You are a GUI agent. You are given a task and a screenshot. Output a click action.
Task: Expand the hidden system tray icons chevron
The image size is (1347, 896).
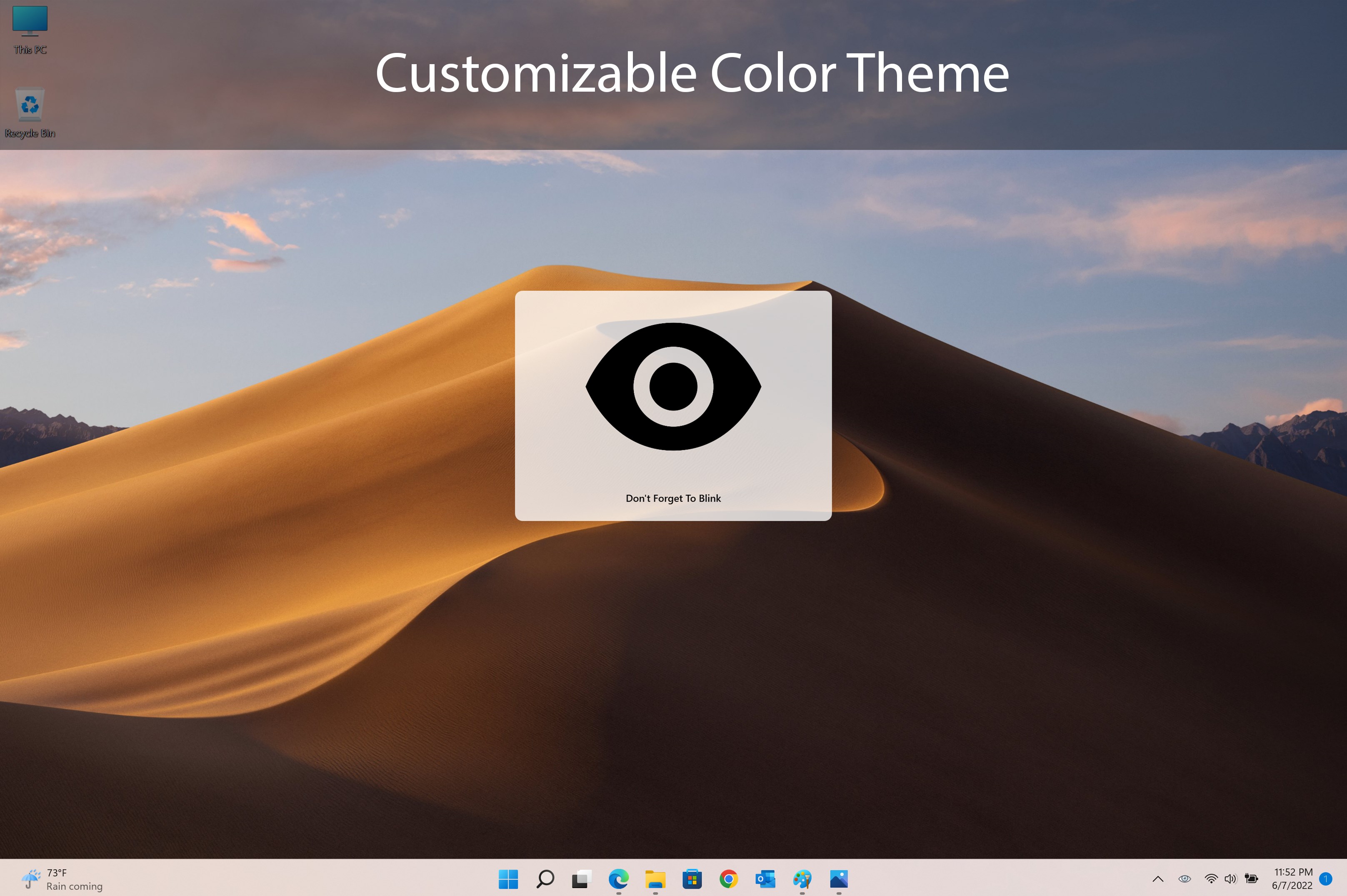(1158, 879)
